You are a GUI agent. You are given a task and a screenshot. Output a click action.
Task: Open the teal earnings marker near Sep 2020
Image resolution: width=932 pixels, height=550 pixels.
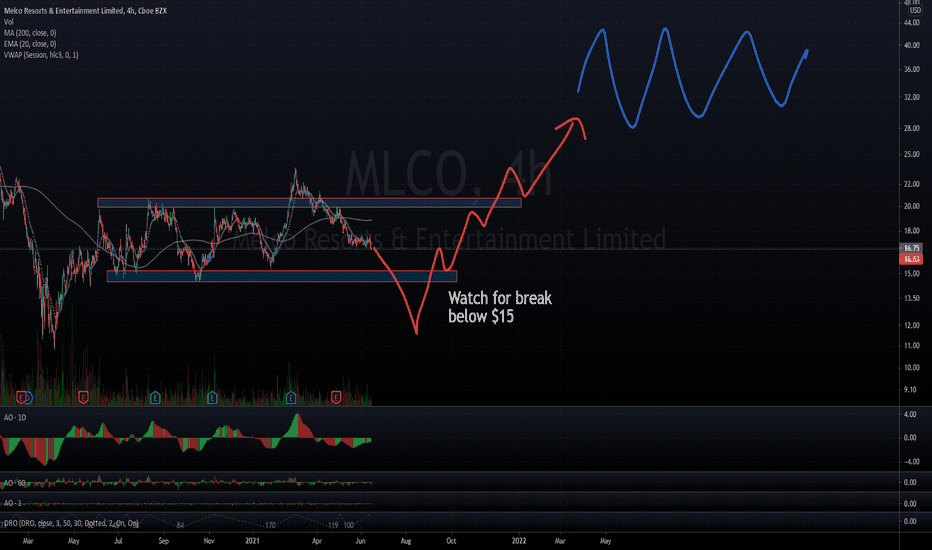(155, 397)
